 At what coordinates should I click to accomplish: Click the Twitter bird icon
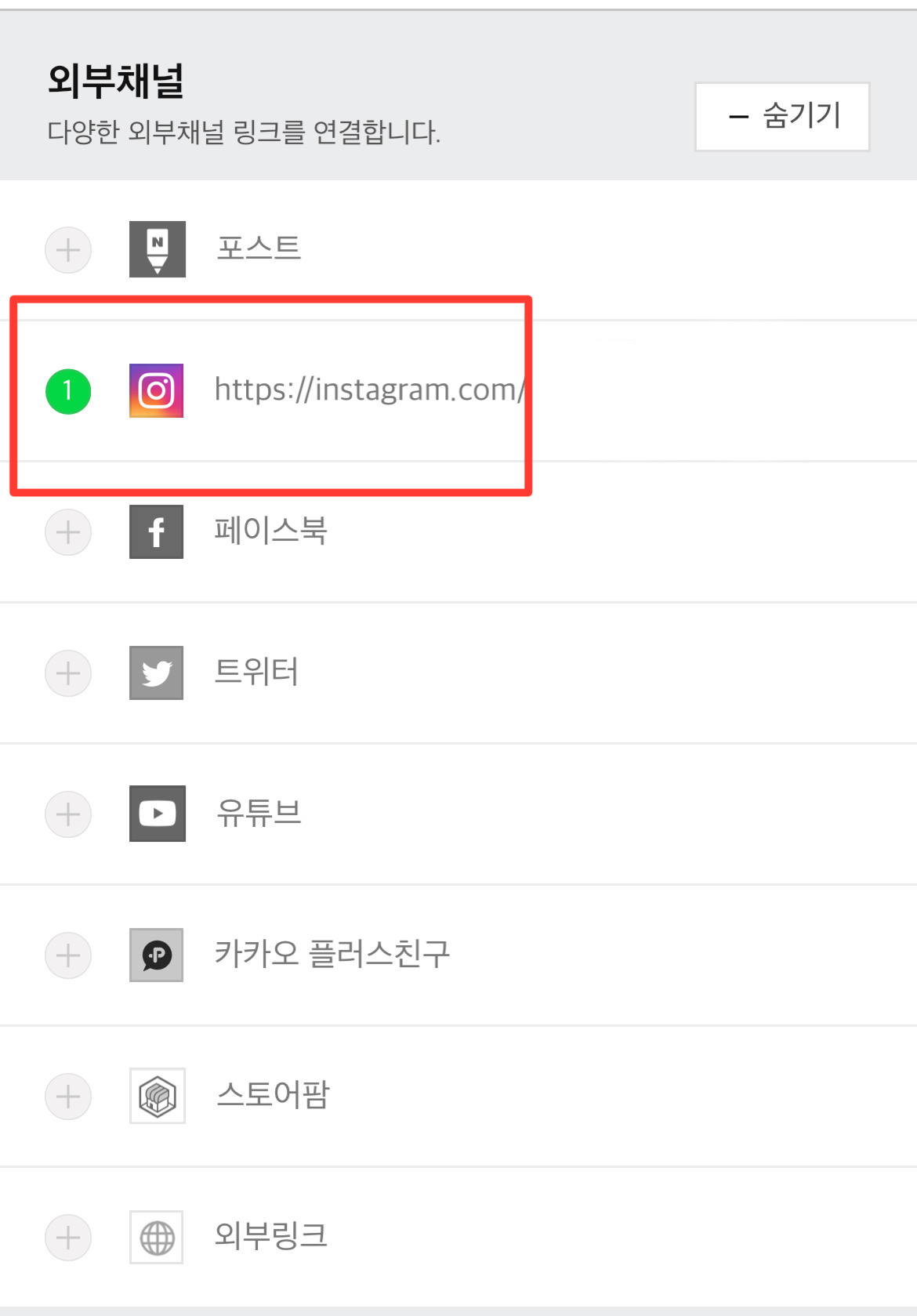click(x=157, y=673)
